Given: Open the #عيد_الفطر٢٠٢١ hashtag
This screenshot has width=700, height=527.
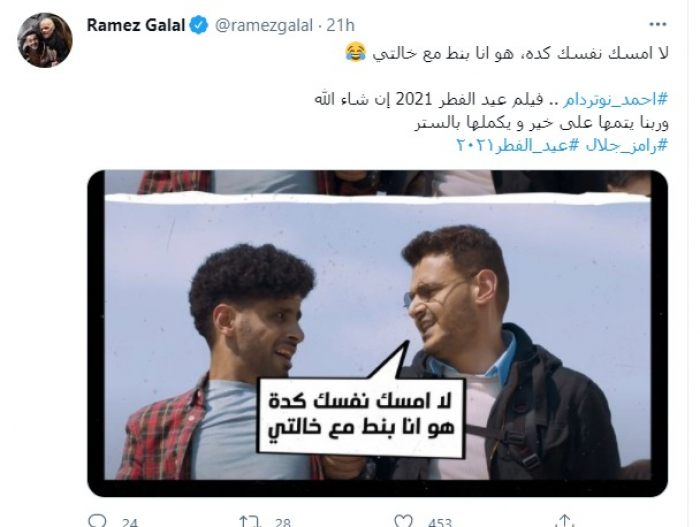Looking at the screenshot, I should [518, 145].
